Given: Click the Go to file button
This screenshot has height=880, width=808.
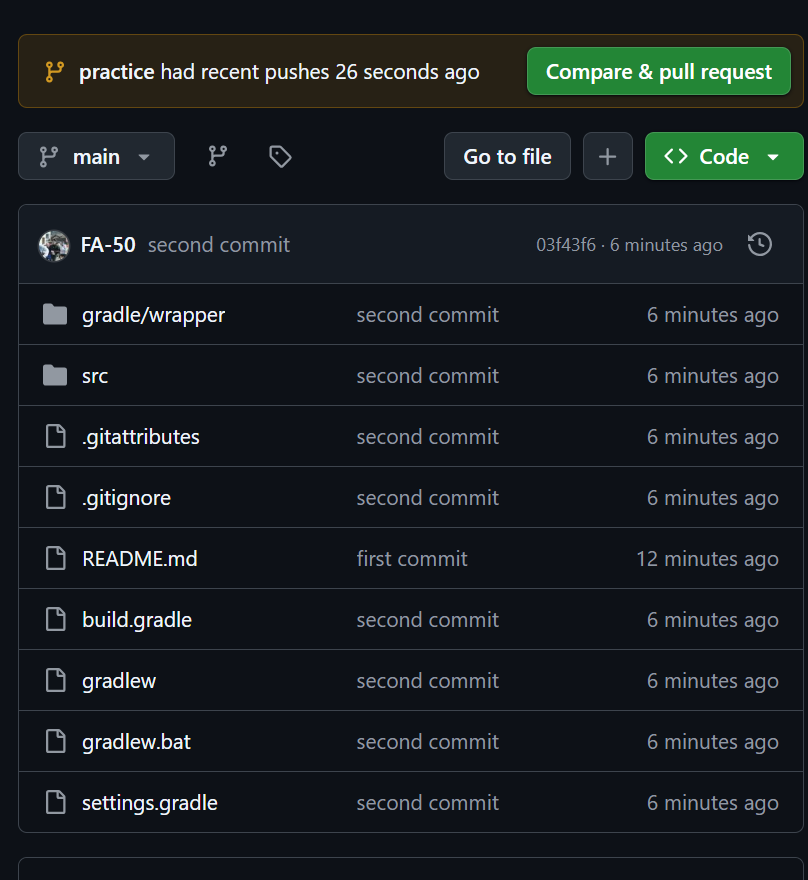Looking at the screenshot, I should 507,156.
